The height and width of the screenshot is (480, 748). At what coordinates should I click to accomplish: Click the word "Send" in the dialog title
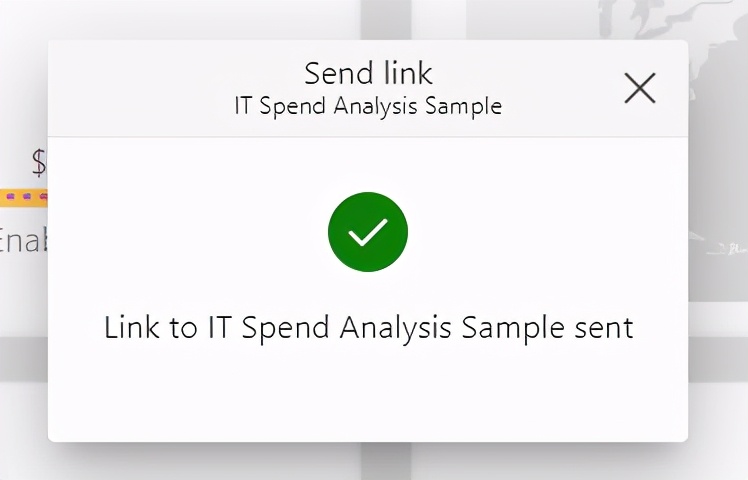tap(333, 73)
